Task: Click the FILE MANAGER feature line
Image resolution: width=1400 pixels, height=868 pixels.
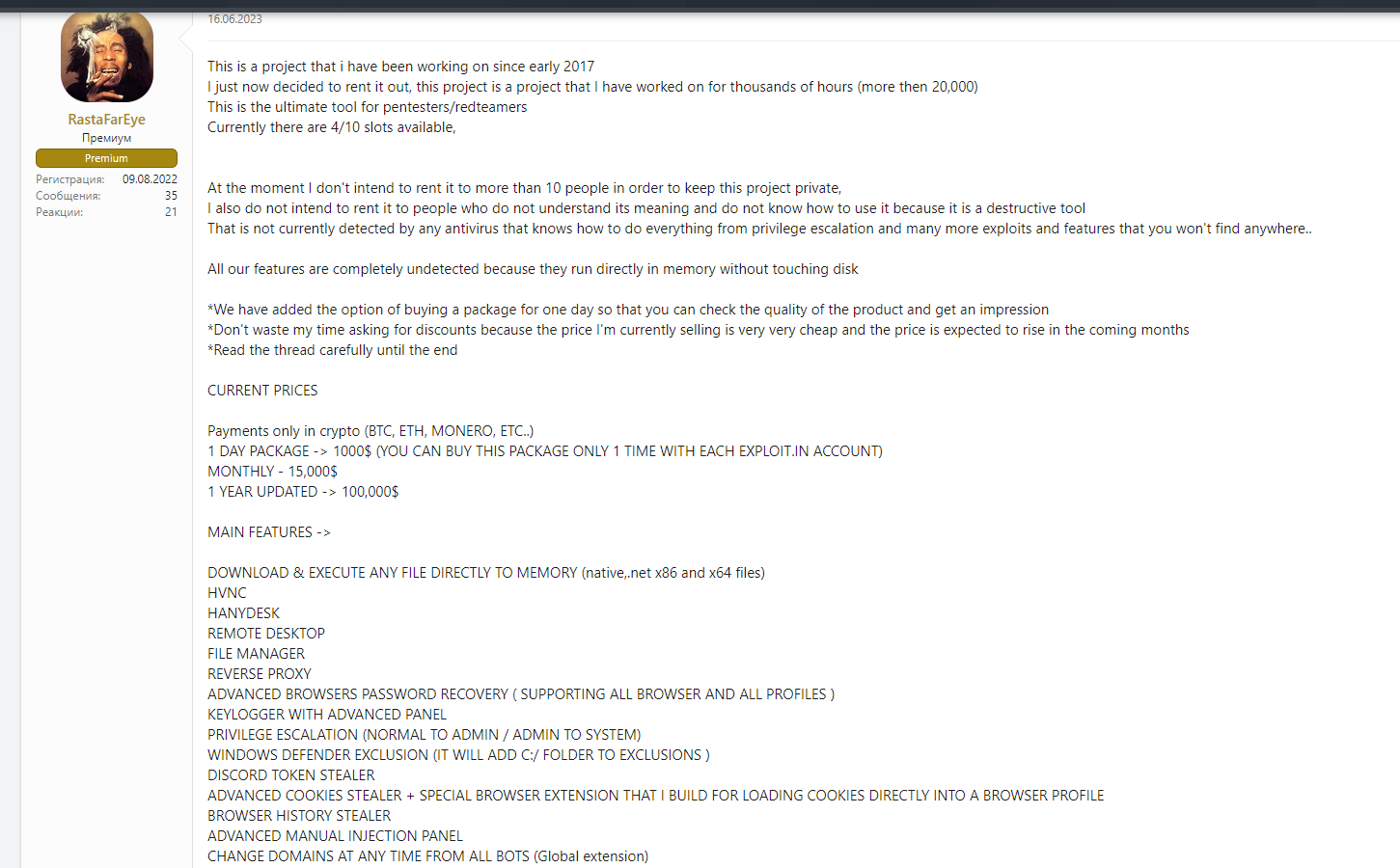Action: 256,654
